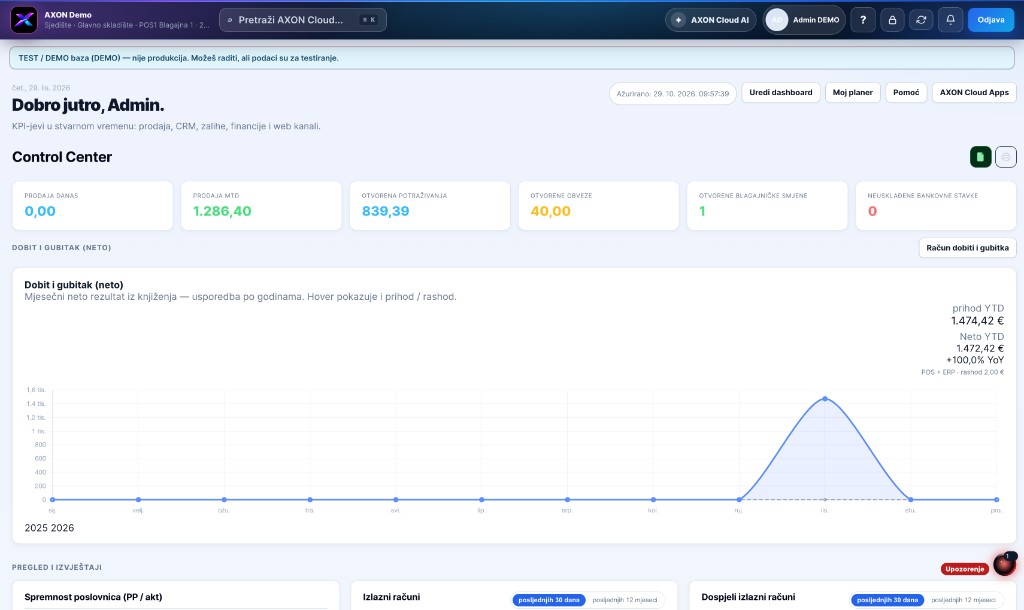The width and height of the screenshot is (1024, 610).
Task: Click the TEST / DEMO baza notice banner
Action: [x=512, y=58]
